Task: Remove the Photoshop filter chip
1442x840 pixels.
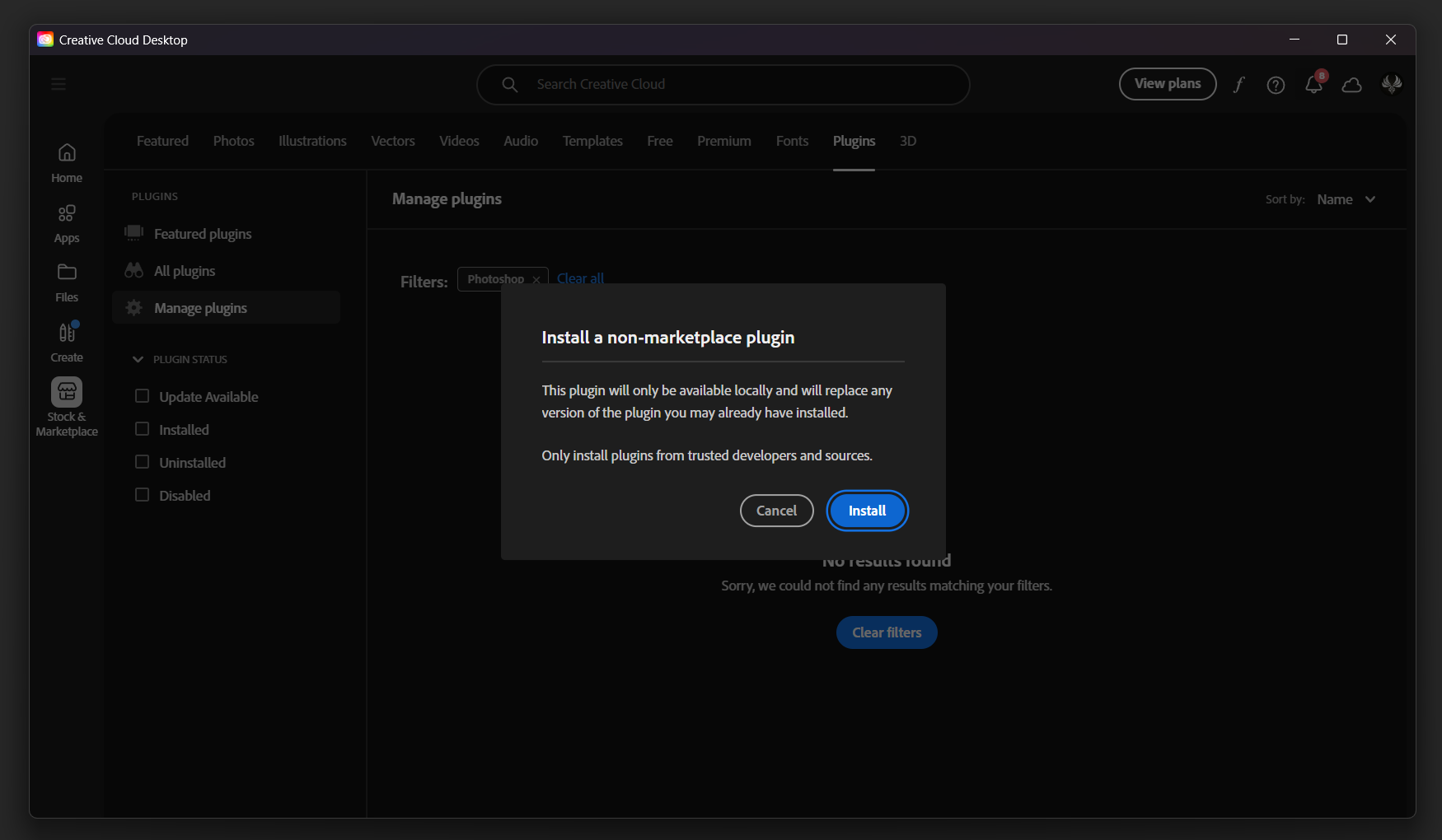Action: point(536,280)
